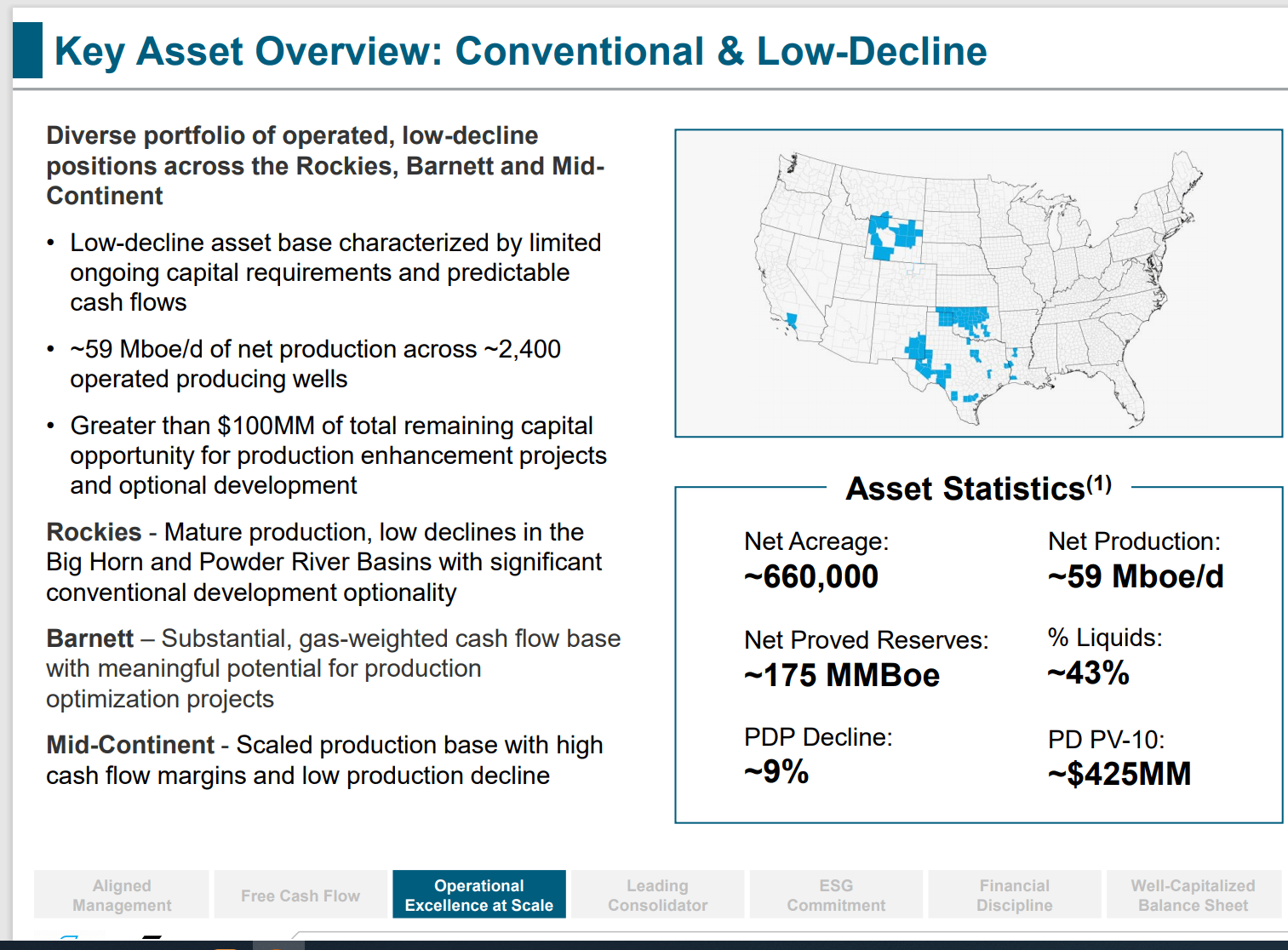
Task: Click the ESG Commitment footer label
Action: click(x=835, y=894)
